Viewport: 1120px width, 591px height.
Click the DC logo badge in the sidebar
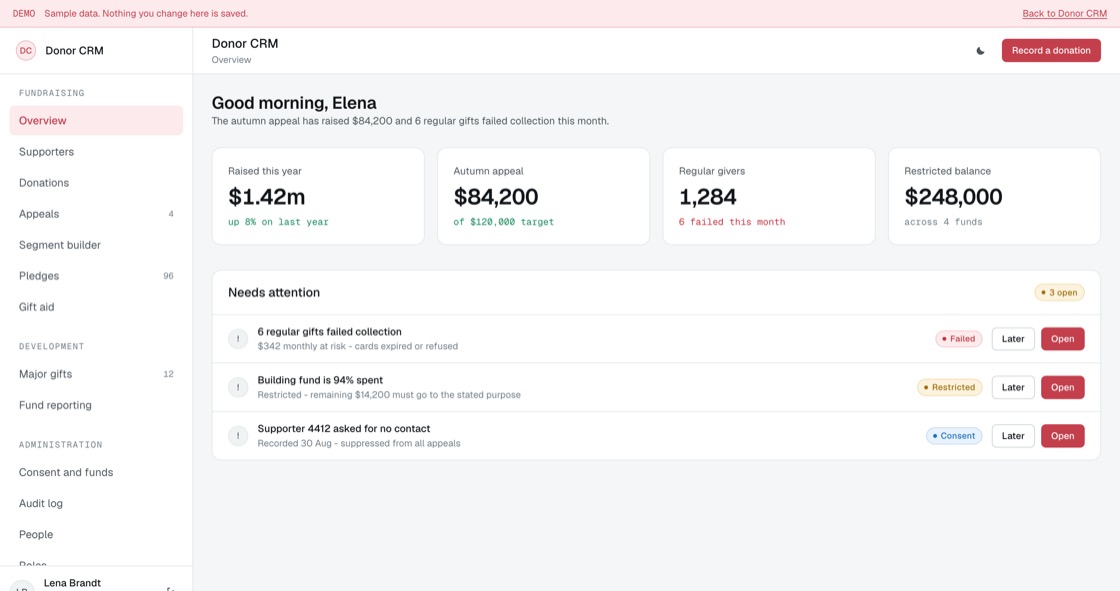point(26,51)
